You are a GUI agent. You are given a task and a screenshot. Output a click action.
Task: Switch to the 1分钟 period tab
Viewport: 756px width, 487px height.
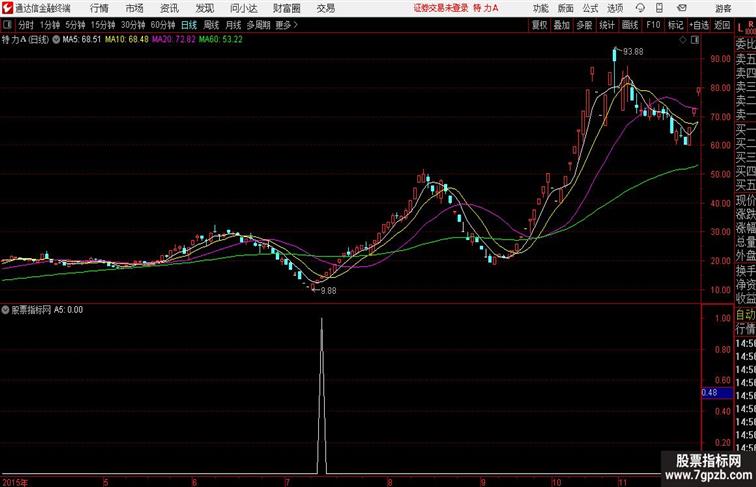click(x=50, y=25)
